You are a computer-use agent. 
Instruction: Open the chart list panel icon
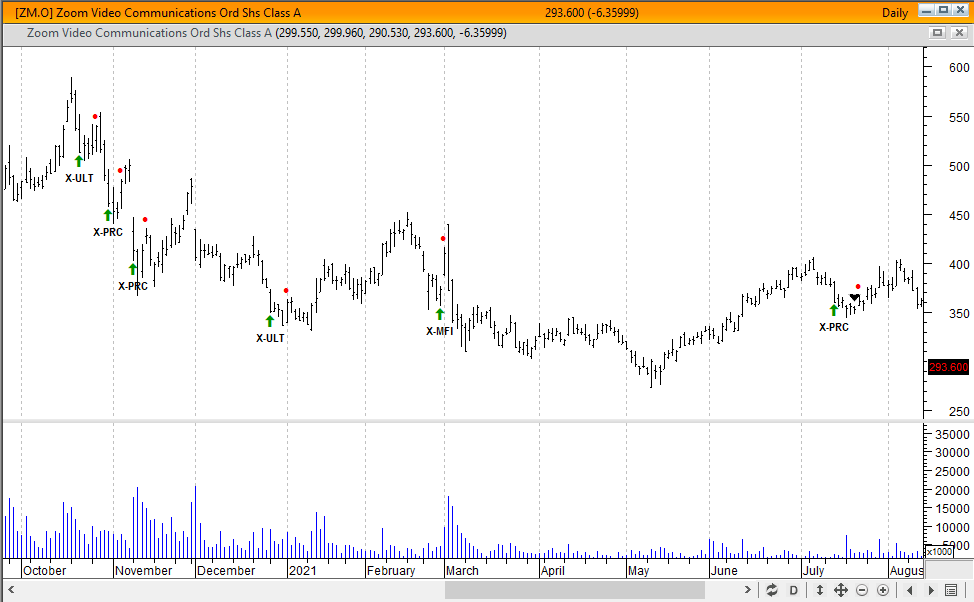click(x=951, y=590)
